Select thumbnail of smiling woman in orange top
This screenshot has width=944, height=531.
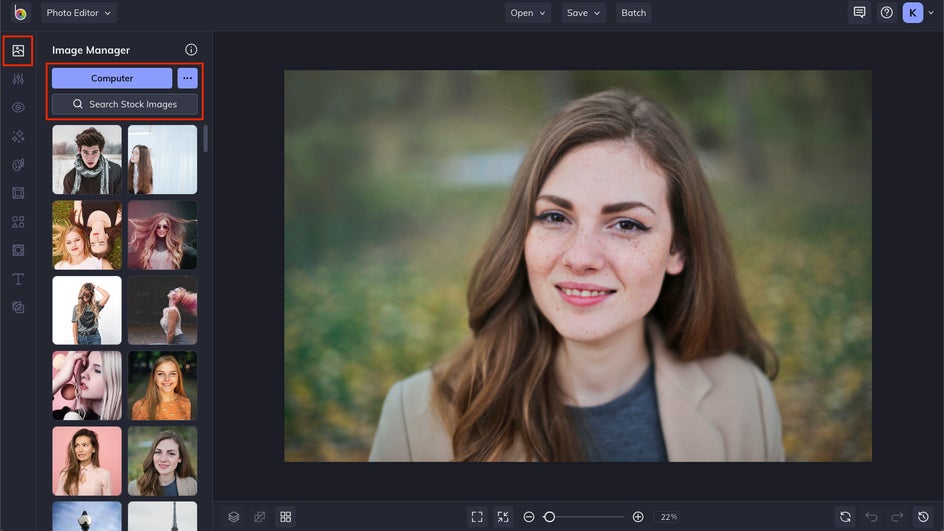tap(163, 385)
